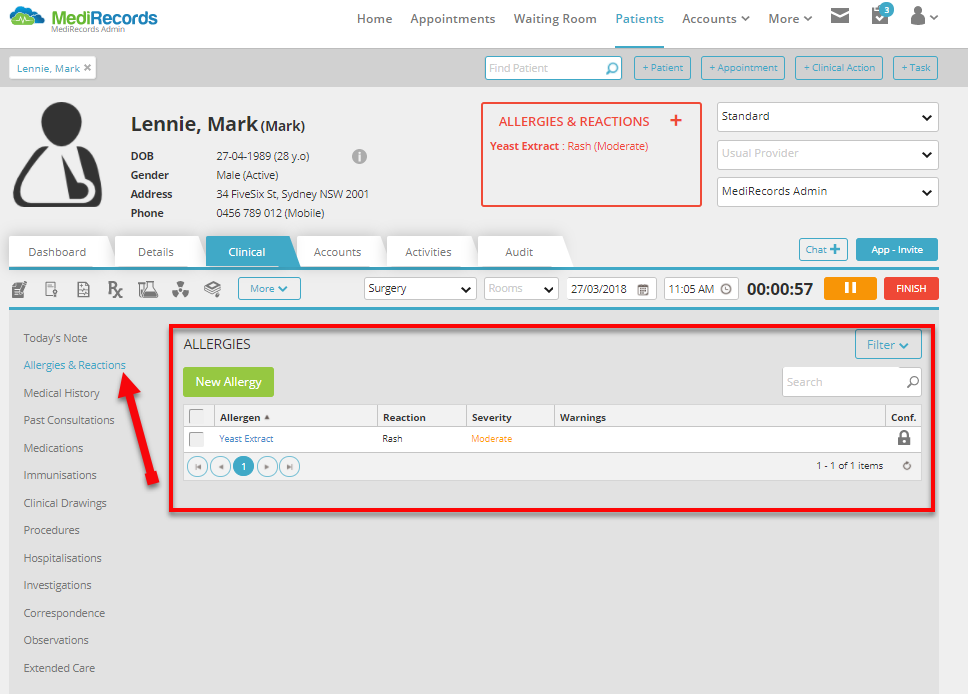The height and width of the screenshot is (694, 968).
Task: Open the Appointments menu
Action: (453, 19)
